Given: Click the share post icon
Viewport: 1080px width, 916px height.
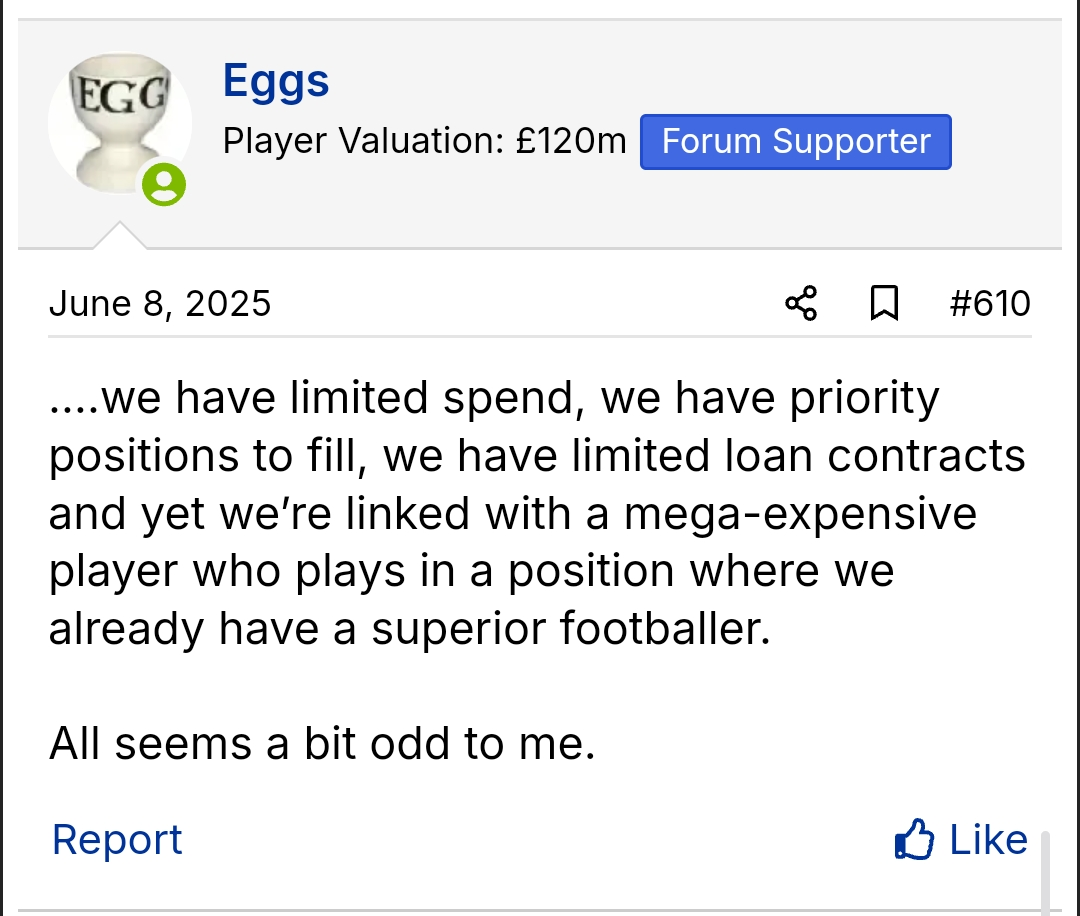Looking at the screenshot, I should (x=801, y=303).
